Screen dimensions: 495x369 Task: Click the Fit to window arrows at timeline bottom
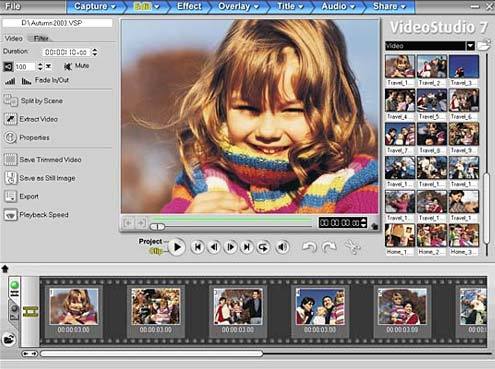pos(30,353)
